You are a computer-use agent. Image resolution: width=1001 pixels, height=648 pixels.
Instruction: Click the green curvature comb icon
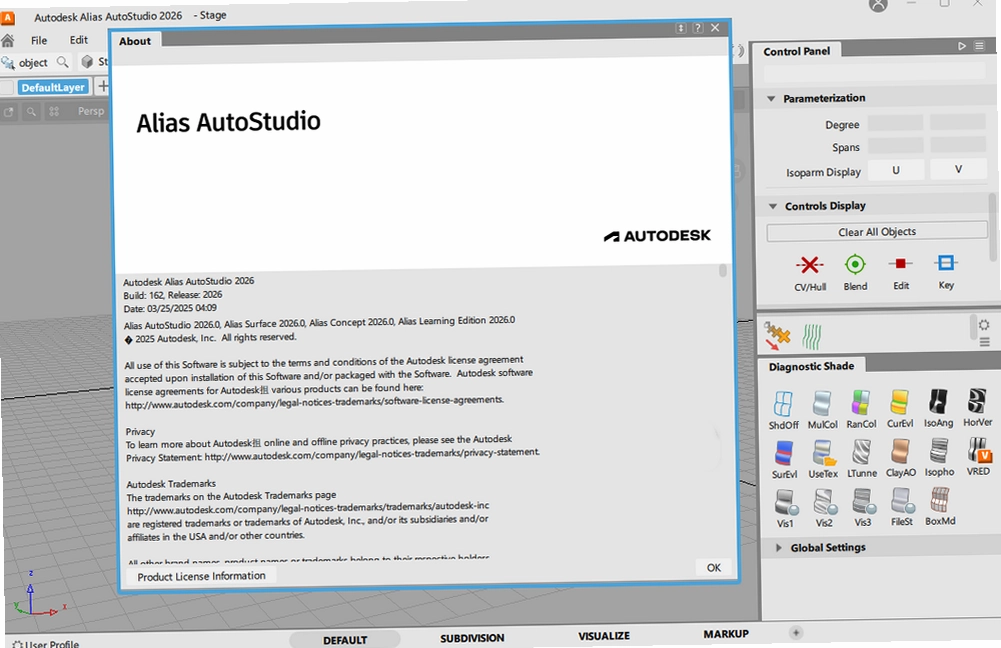point(811,336)
